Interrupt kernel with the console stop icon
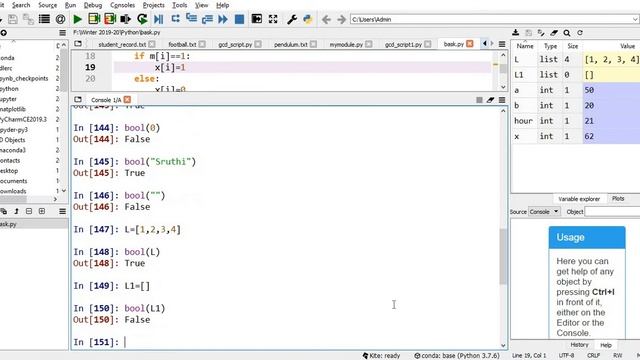 coord(479,100)
